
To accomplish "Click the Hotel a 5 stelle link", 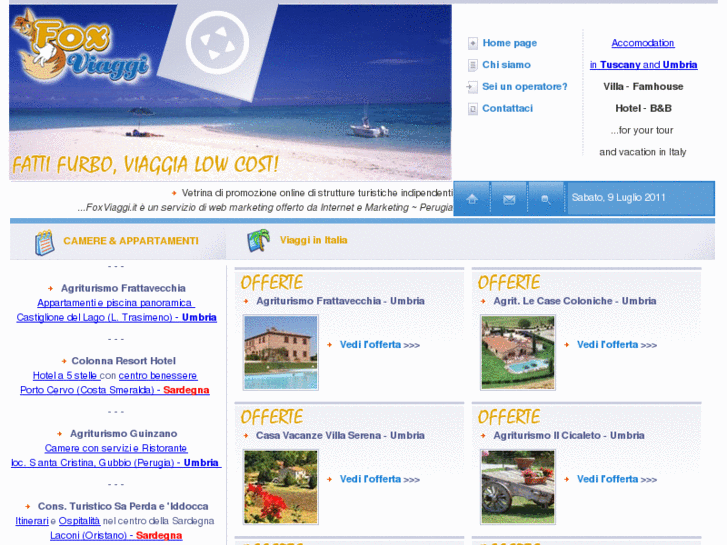I will [x=65, y=375].
